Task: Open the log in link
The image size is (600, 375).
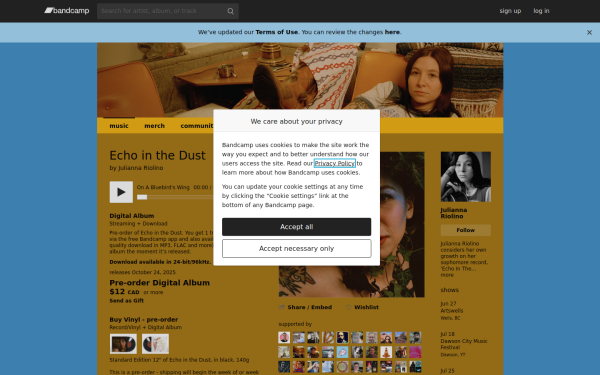Action: (x=541, y=11)
